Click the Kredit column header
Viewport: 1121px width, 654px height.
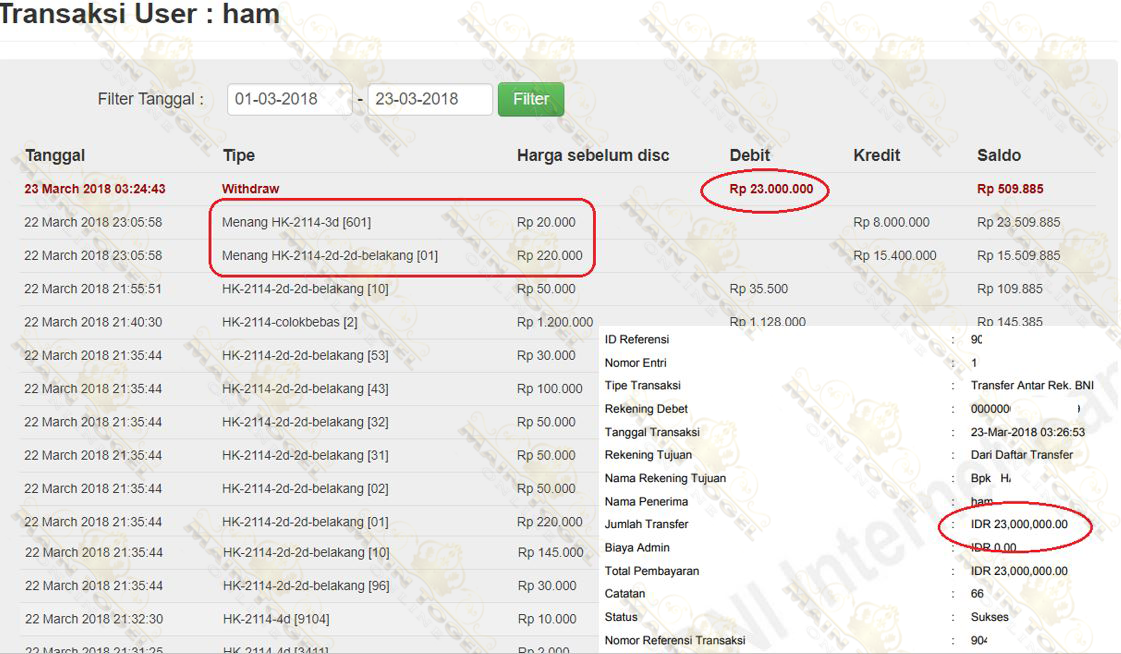pos(877,155)
